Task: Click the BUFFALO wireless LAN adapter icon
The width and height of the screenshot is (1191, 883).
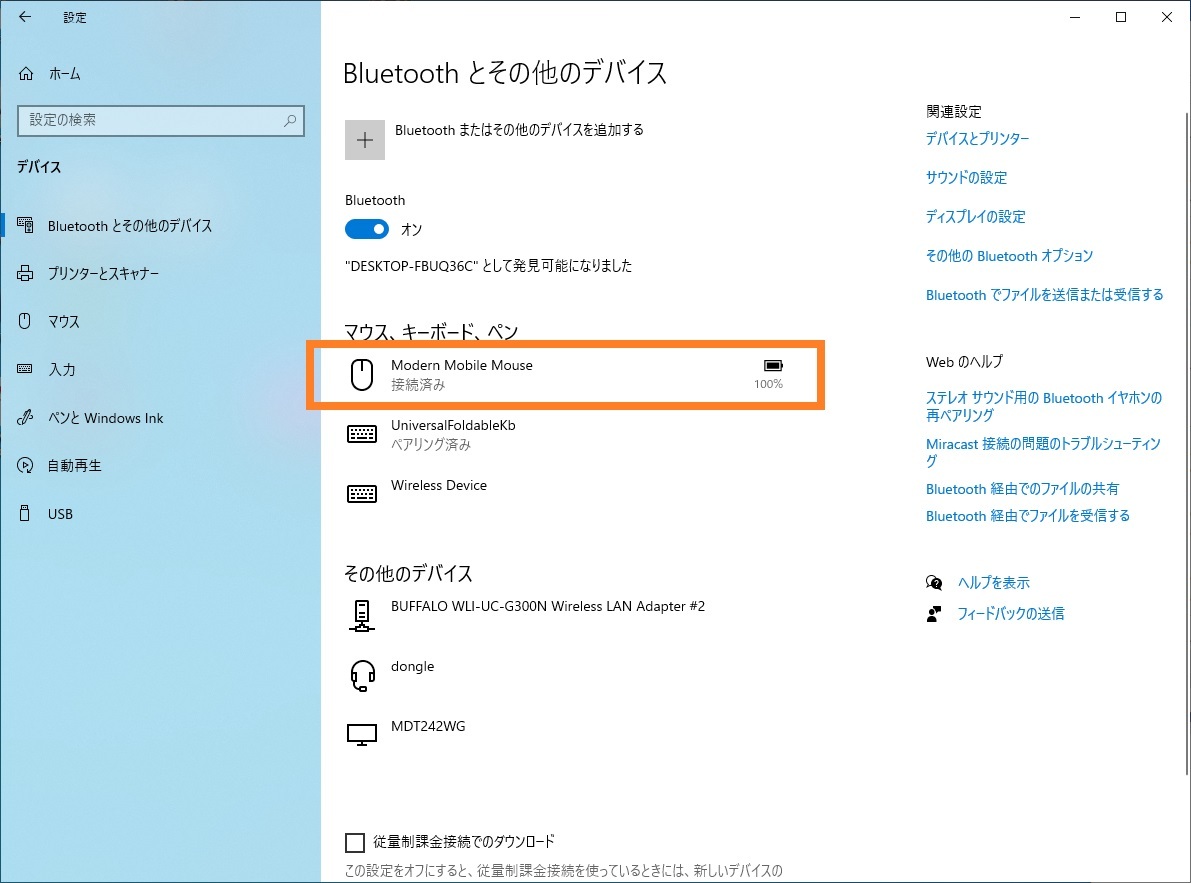Action: click(x=362, y=615)
